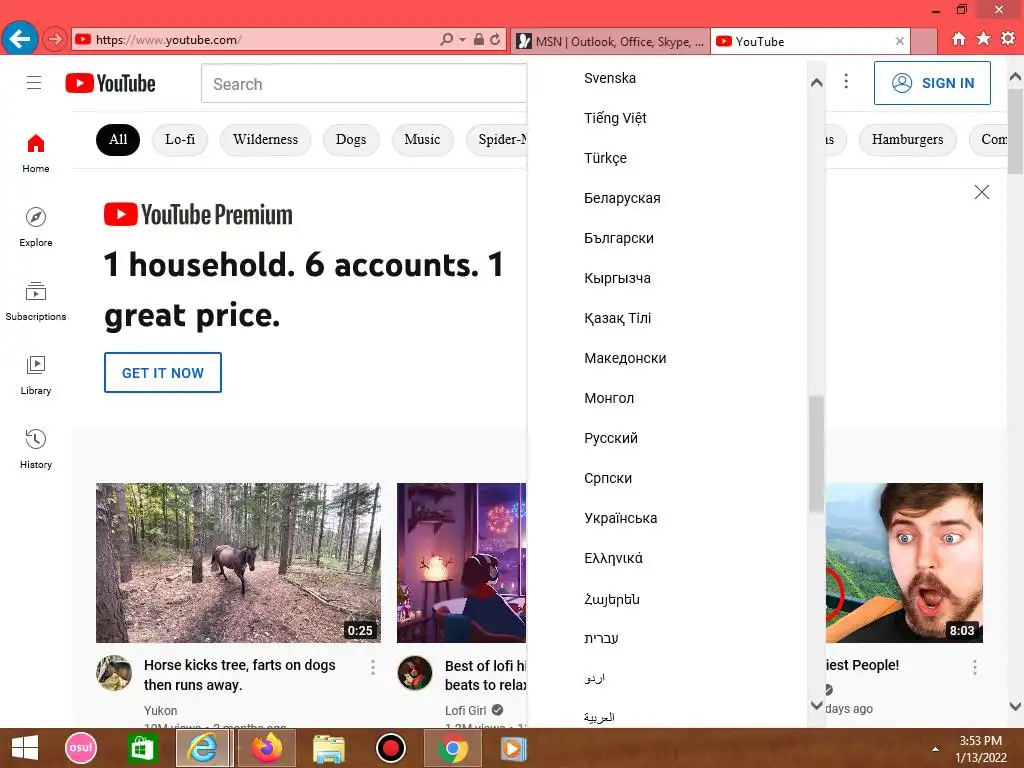Open options for Horse kicks tree video

point(373,667)
